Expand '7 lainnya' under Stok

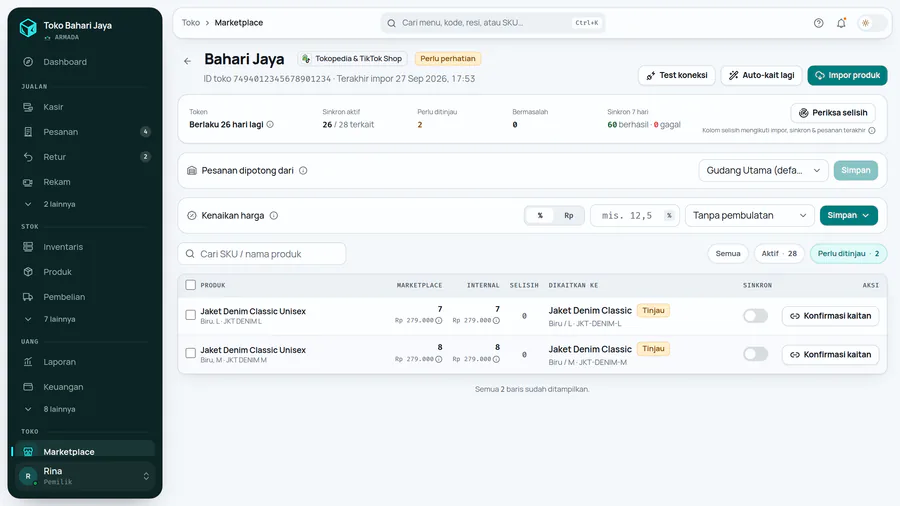coord(85,320)
